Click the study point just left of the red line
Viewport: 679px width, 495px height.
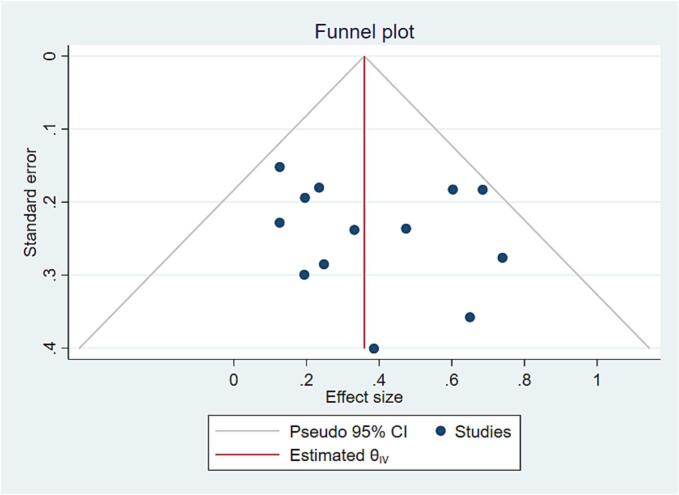[x=354, y=230]
